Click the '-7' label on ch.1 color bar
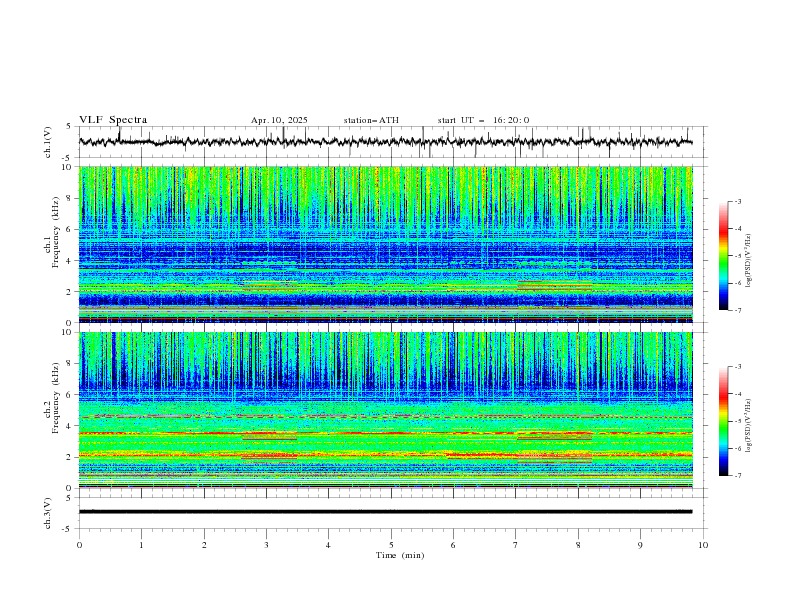792x612 pixels. 737,310
